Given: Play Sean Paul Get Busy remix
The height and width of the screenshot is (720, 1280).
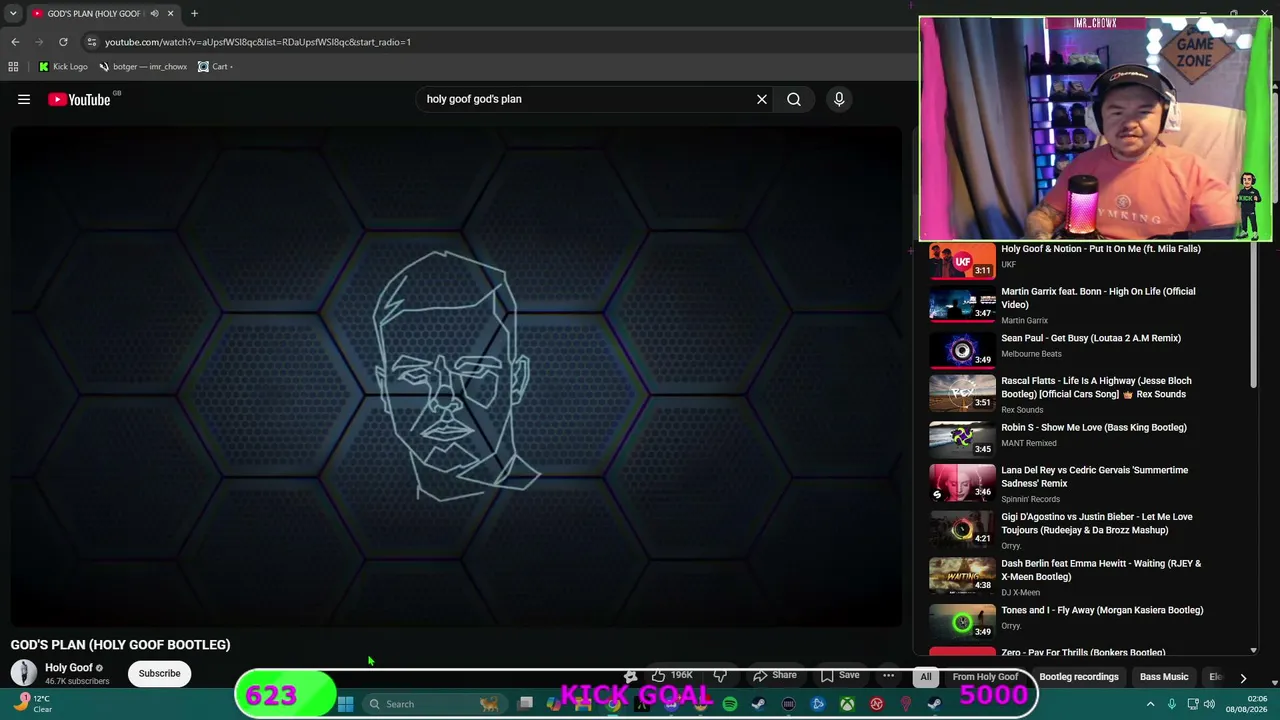Looking at the screenshot, I should [x=1091, y=338].
